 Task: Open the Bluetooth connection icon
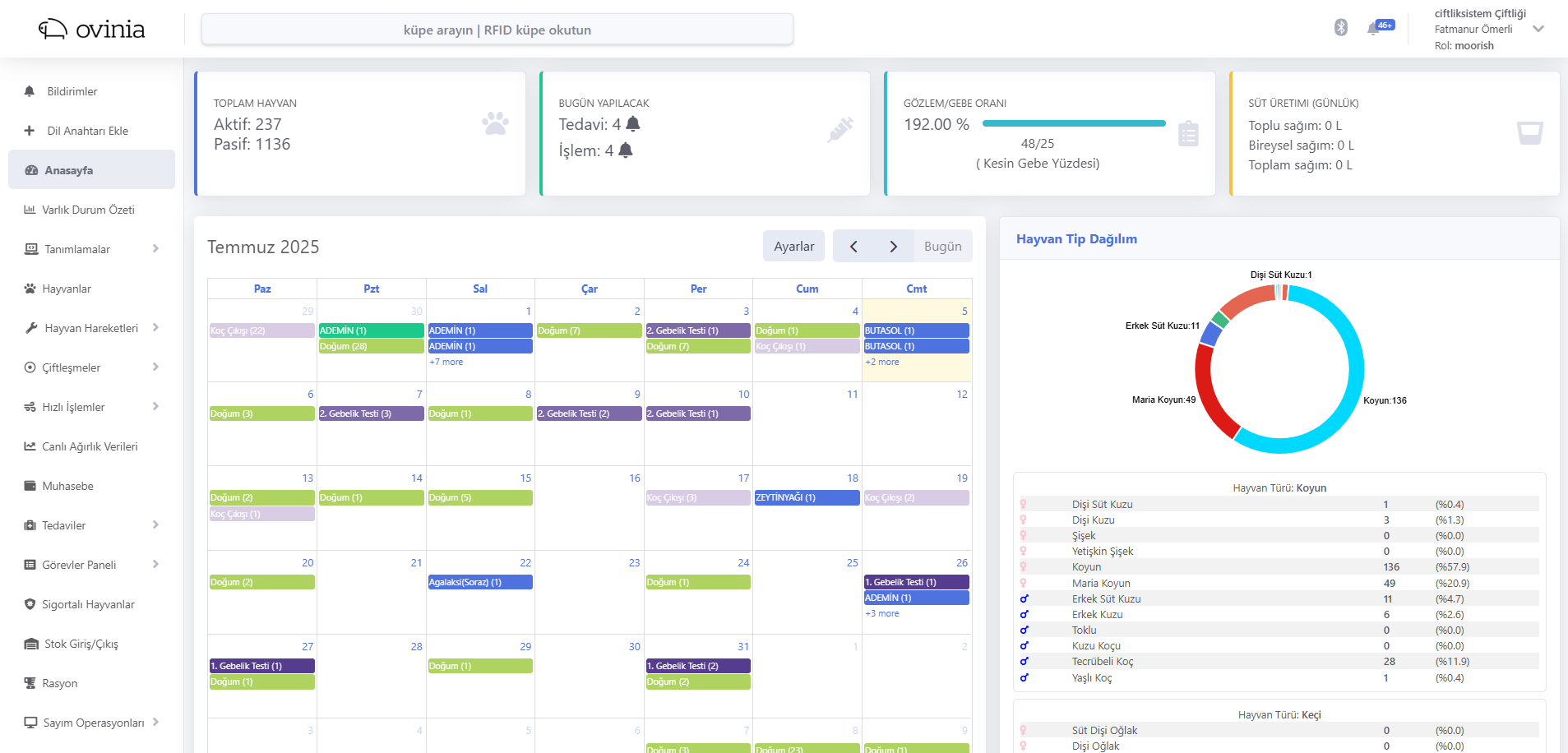click(1341, 28)
